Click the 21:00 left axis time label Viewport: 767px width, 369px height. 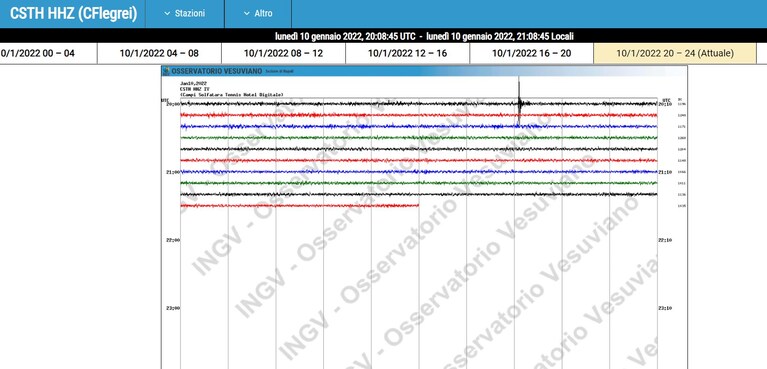[x=173, y=172]
